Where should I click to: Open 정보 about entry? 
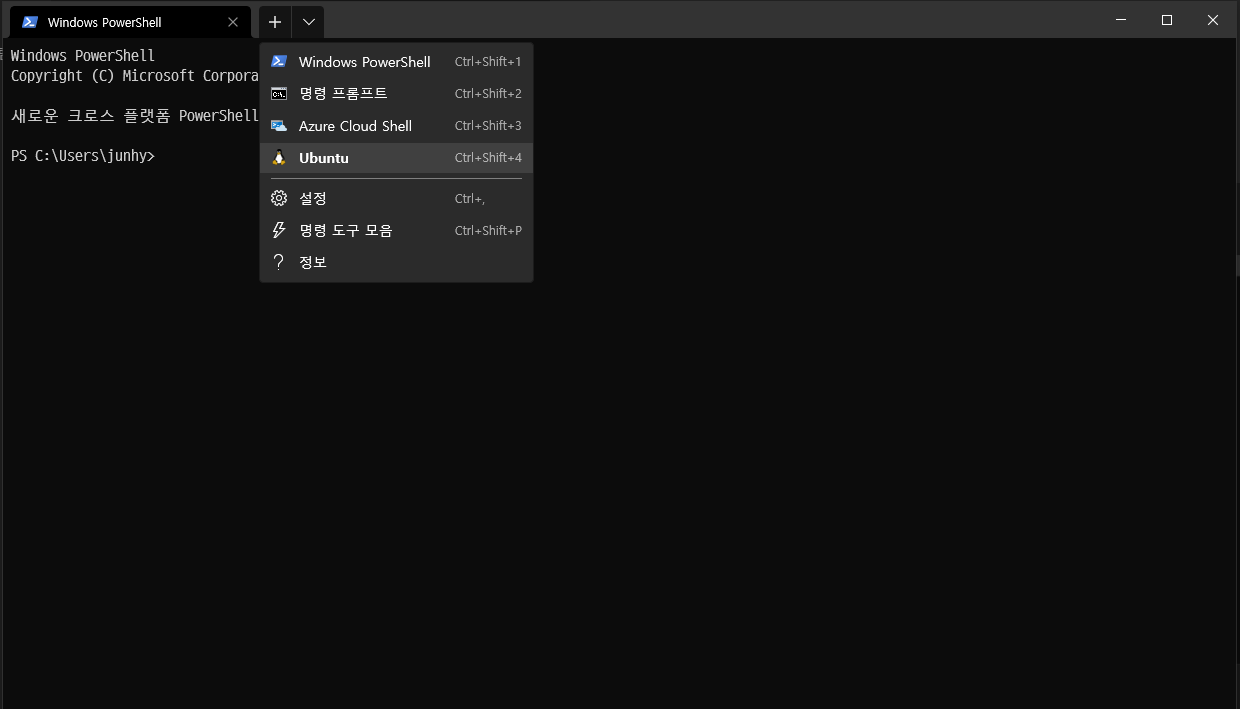pyautogui.click(x=396, y=262)
